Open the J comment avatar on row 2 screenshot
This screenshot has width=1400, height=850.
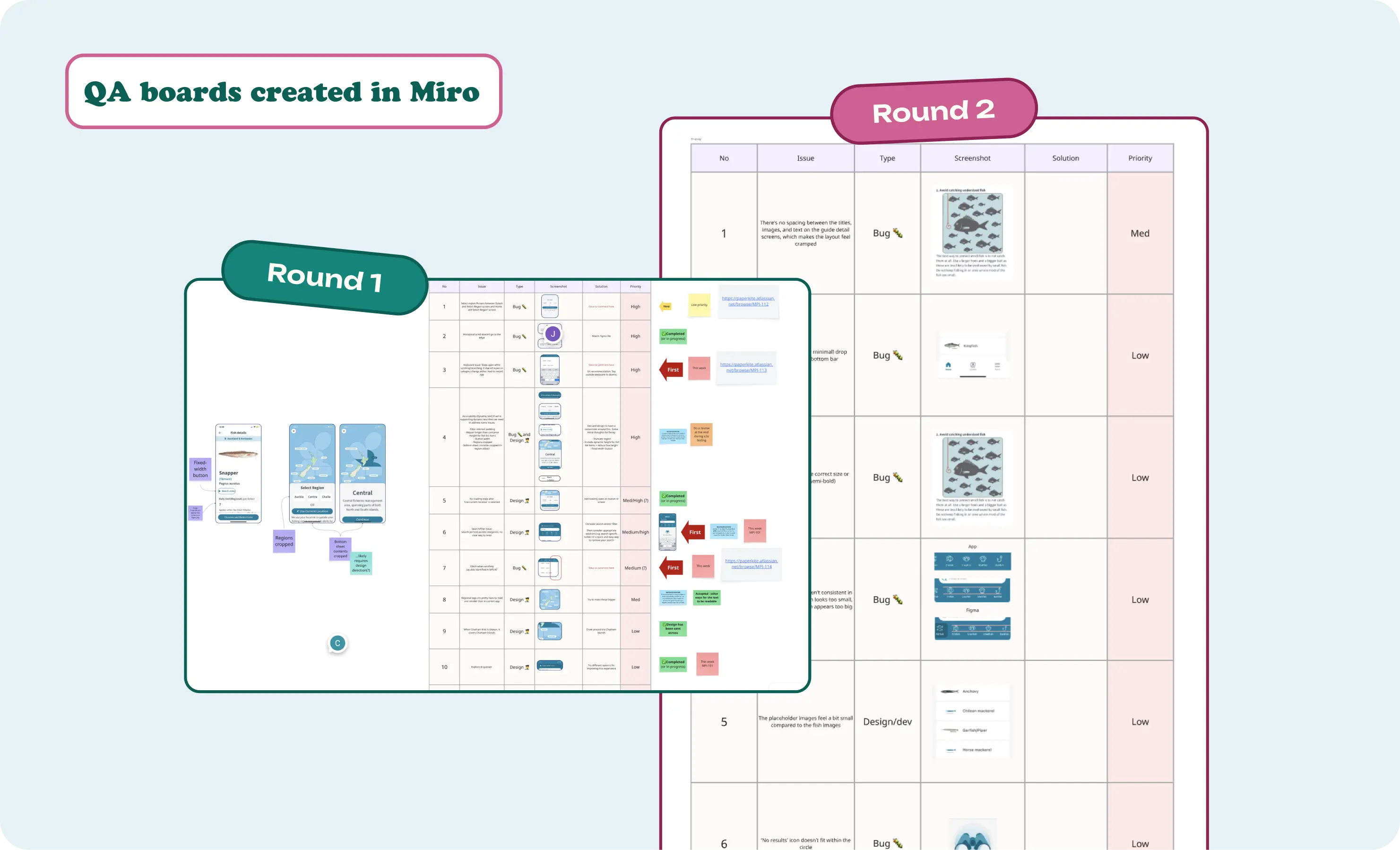[x=553, y=334]
